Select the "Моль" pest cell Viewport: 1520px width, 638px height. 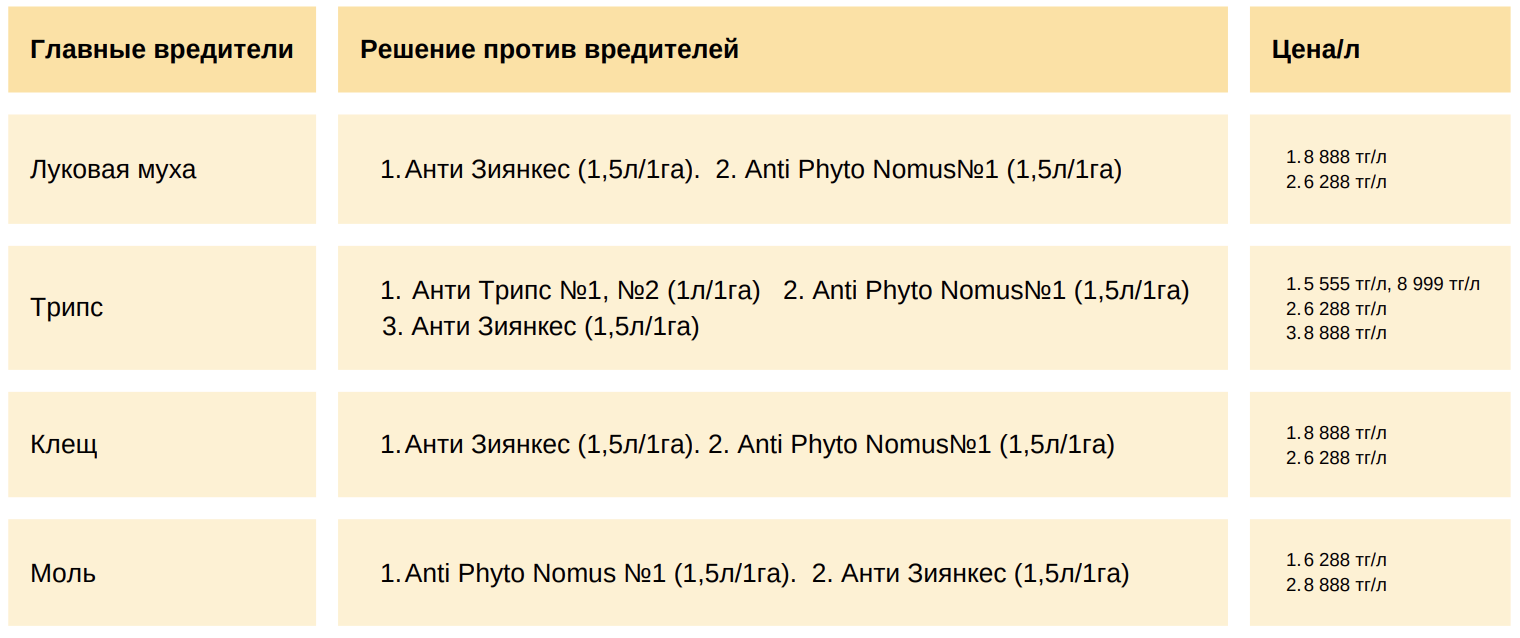tap(162, 573)
